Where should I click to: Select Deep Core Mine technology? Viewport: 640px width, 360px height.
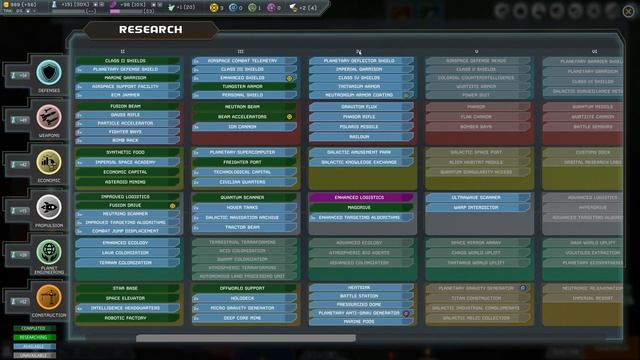click(244, 318)
